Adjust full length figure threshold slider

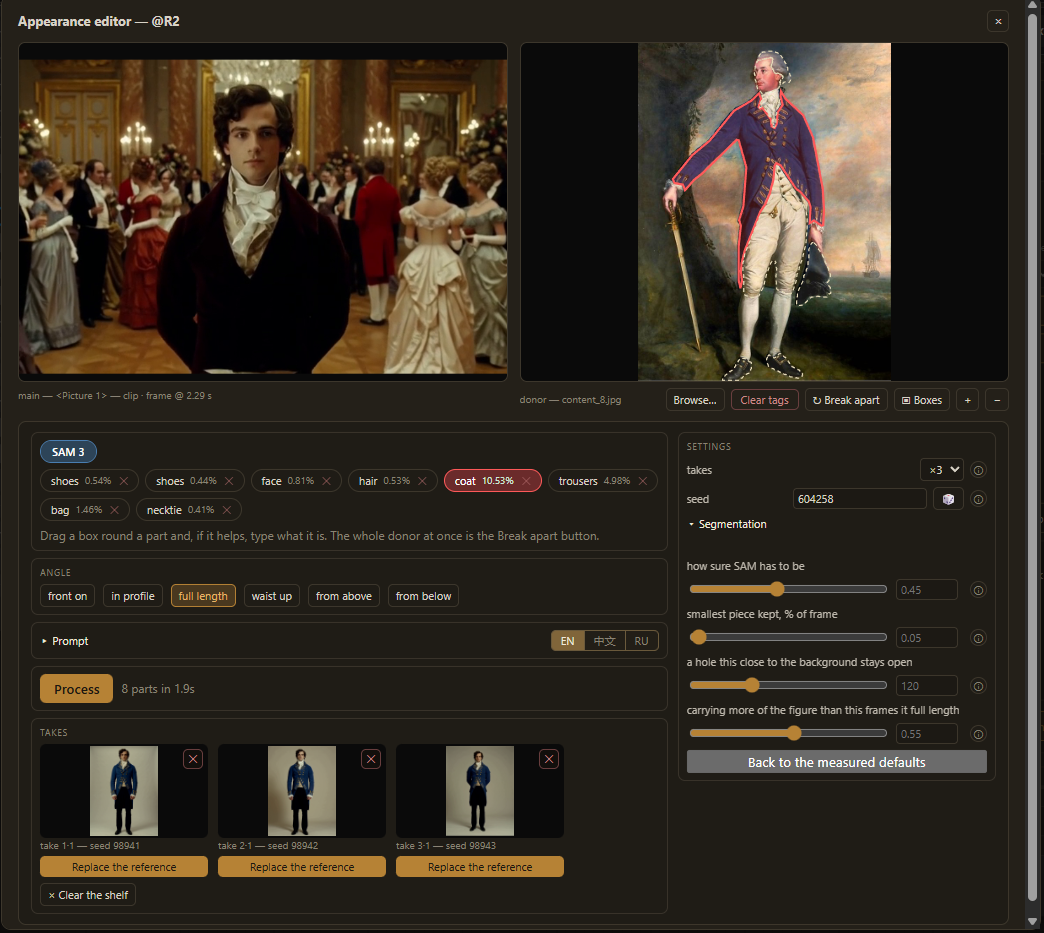pos(788,733)
